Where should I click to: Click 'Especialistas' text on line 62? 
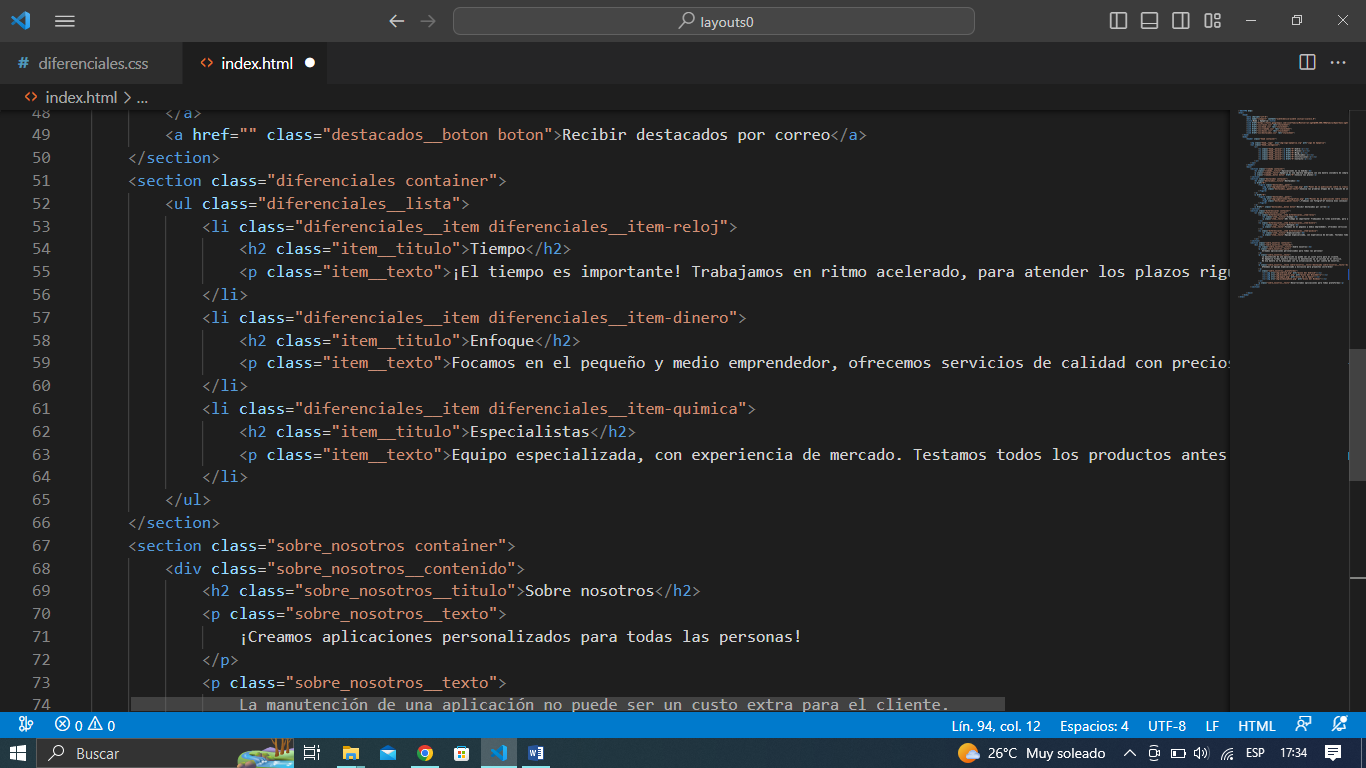[531, 431]
